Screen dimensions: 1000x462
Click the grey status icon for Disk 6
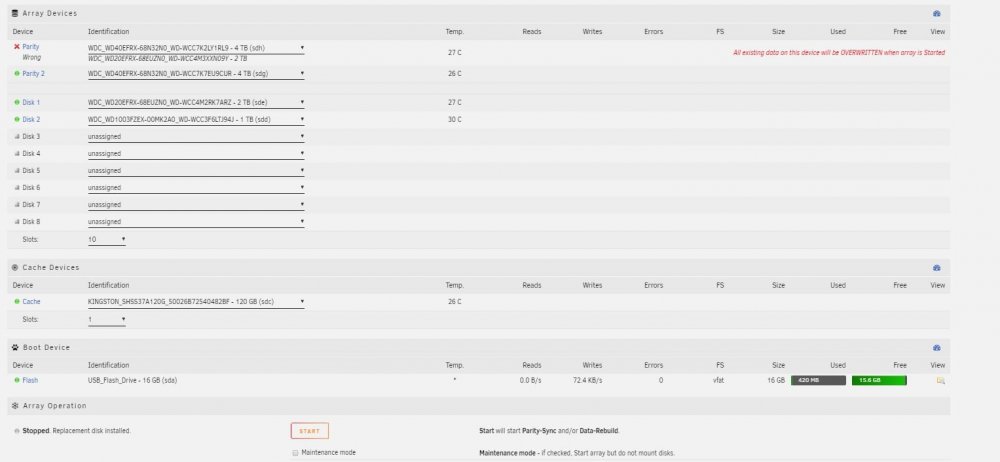[x=17, y=188]
